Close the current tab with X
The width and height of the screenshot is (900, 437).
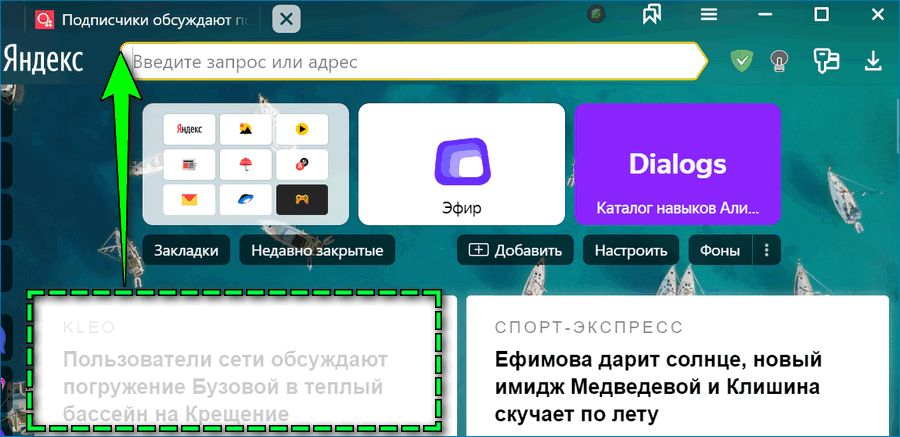point(286,20)
